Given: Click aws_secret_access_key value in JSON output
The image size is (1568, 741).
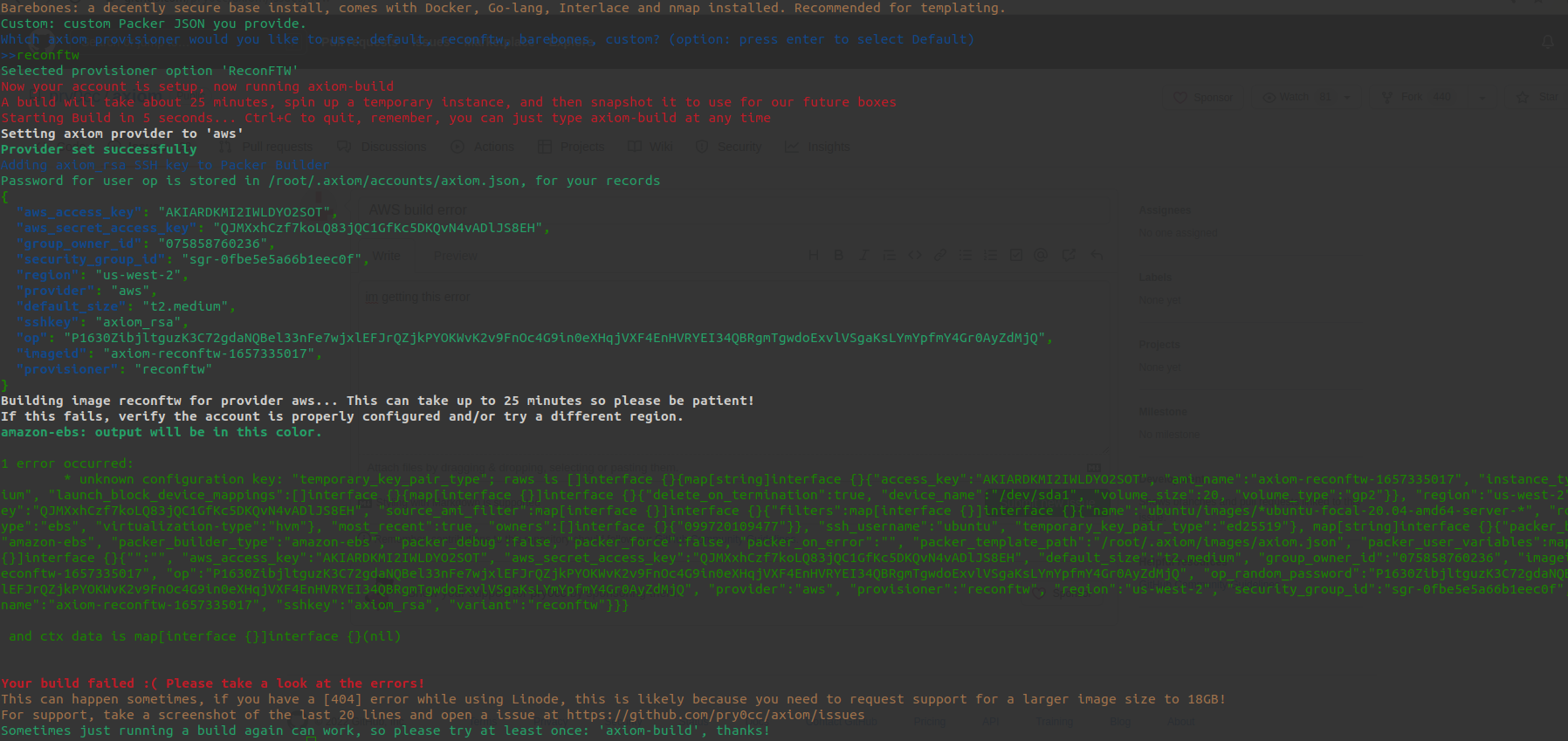Looking at the screenshot, I should pos(378,228).
